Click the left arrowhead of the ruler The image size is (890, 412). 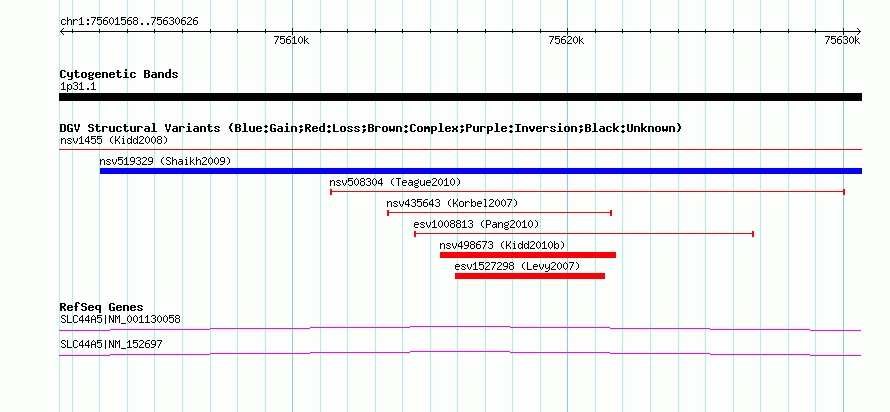pos(62,31)
